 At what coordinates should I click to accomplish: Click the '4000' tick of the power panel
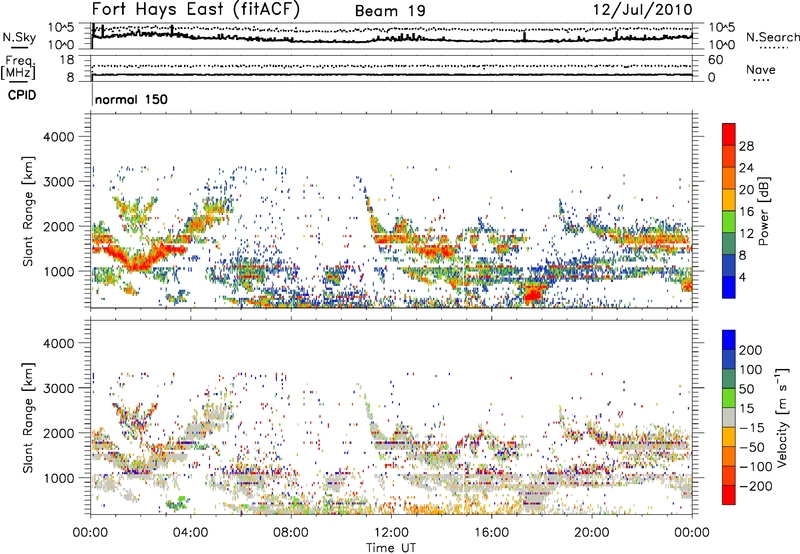[x=58, y=137]
